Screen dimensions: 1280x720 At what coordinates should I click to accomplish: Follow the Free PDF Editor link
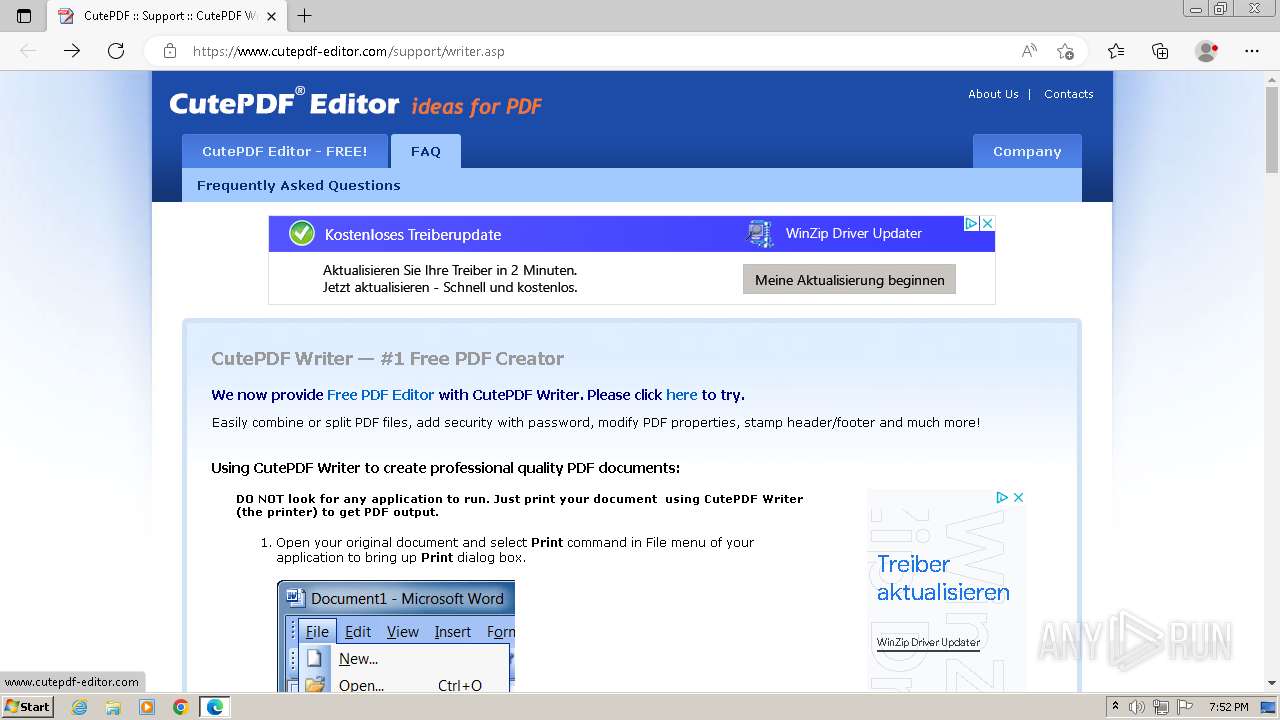380,395
